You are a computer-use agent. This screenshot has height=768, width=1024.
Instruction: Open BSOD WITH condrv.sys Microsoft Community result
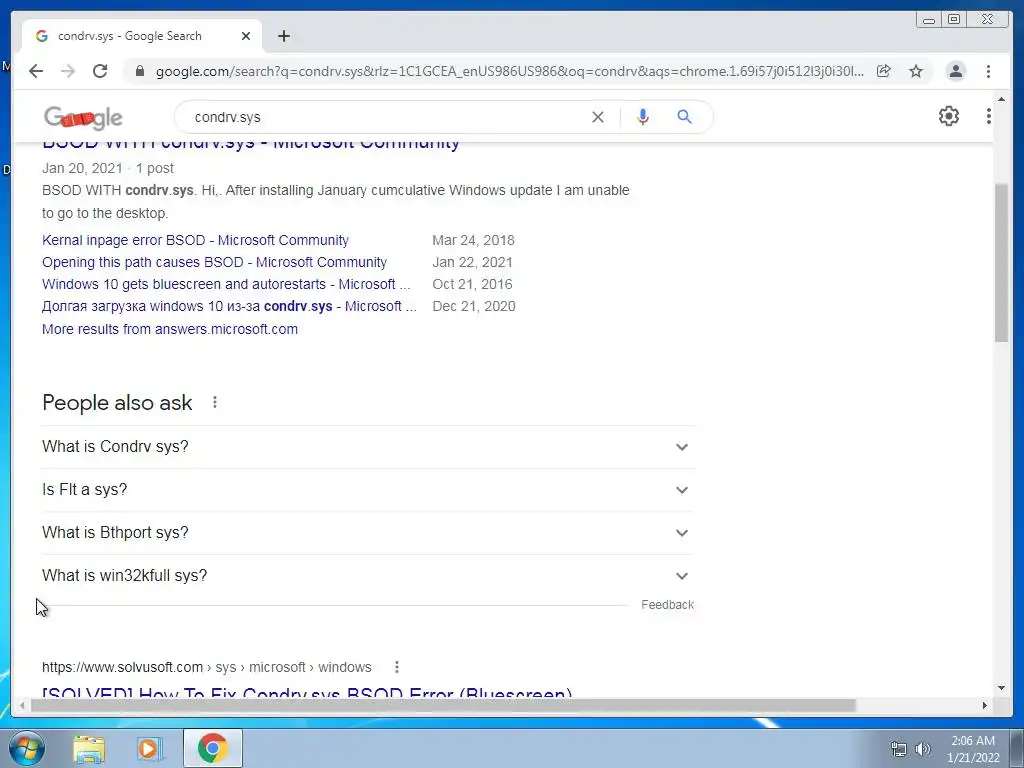click(251, 143)
